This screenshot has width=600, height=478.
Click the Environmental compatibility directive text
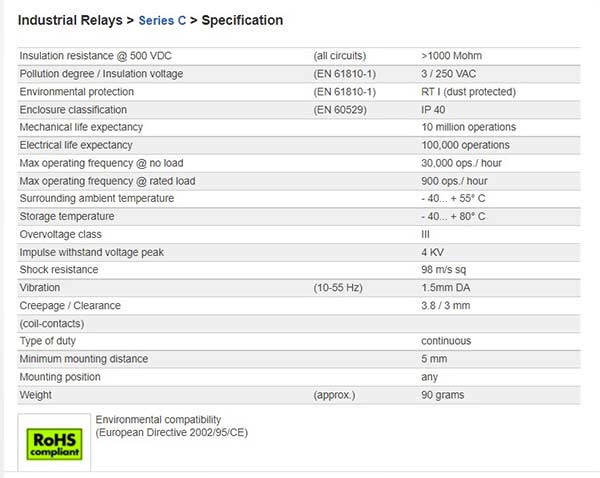coord(171,426)
